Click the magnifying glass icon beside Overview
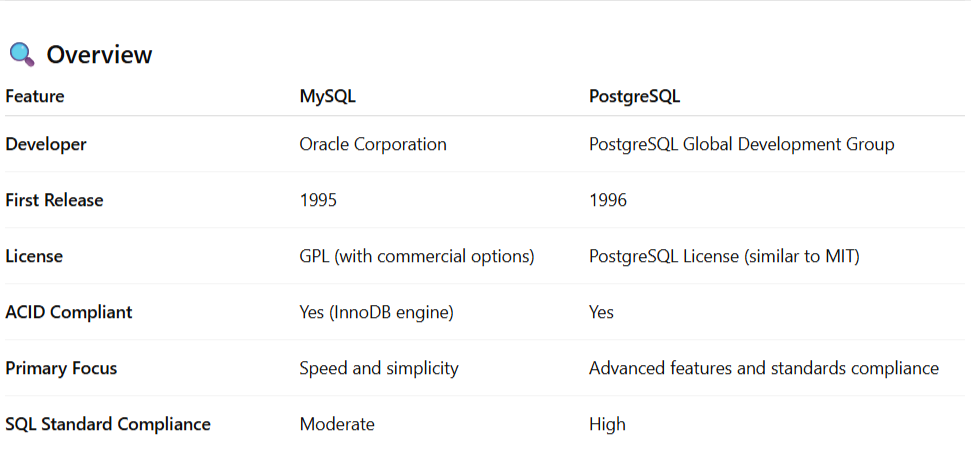971x475 pixels. (x=21, y=54)
